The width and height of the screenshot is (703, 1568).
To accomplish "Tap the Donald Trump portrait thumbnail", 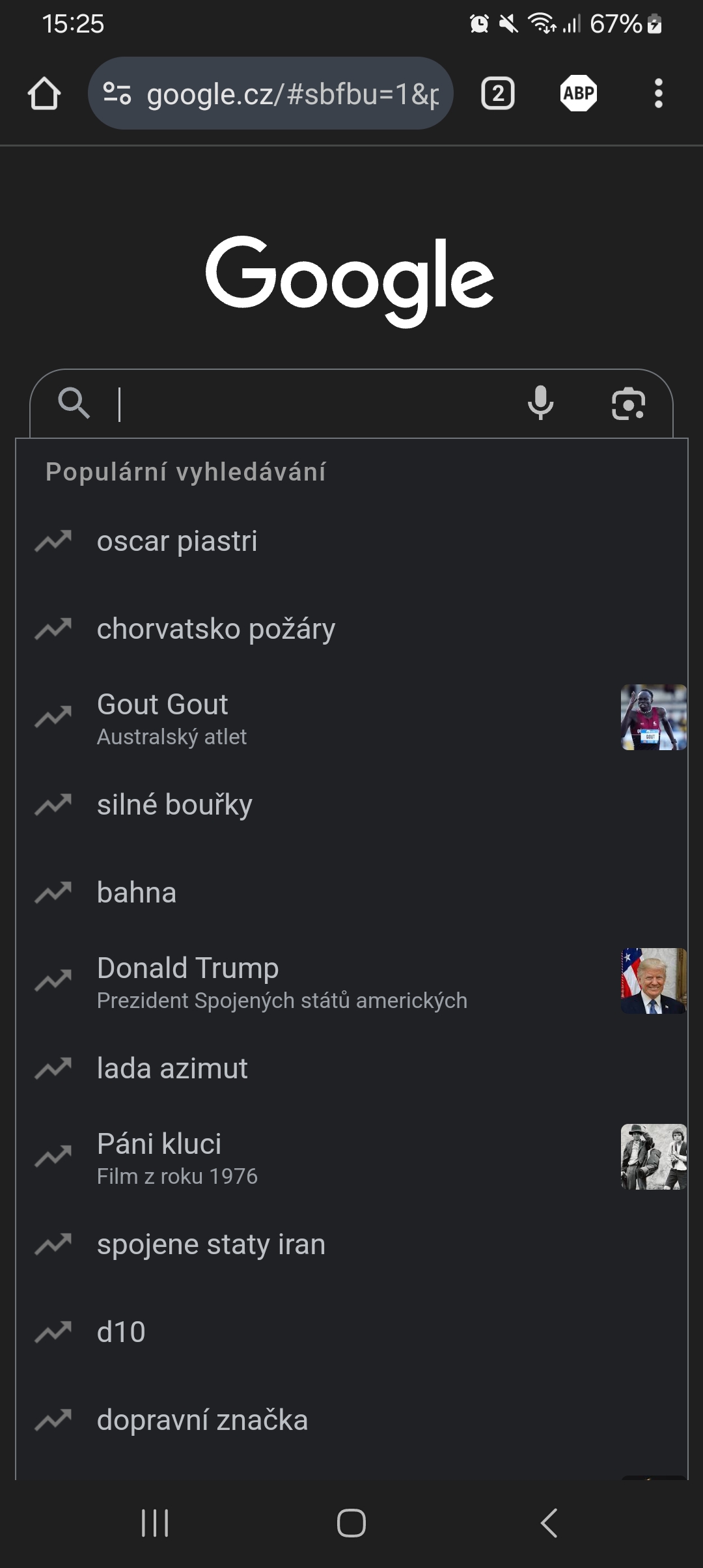I will tap(653, 981).
